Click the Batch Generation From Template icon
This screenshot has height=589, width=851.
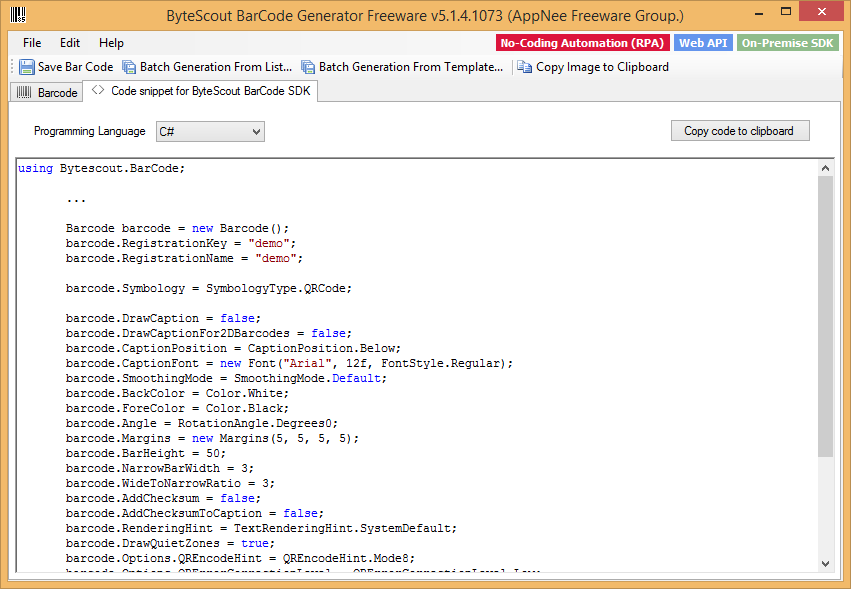coord(308,67)
